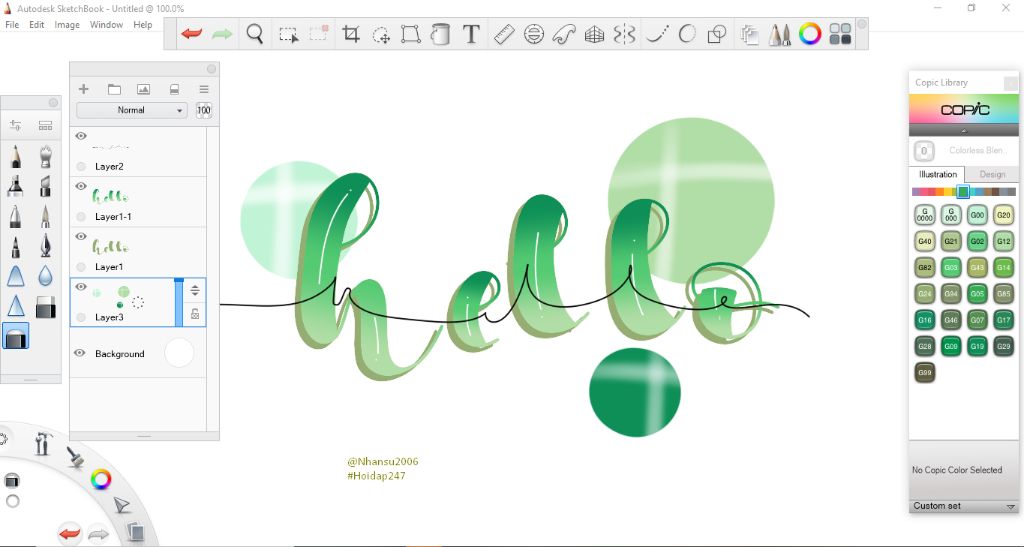1024x547 pixels.
Task: Open the Color Editor wheel in toolbar
Action: (x=810, y=34)
